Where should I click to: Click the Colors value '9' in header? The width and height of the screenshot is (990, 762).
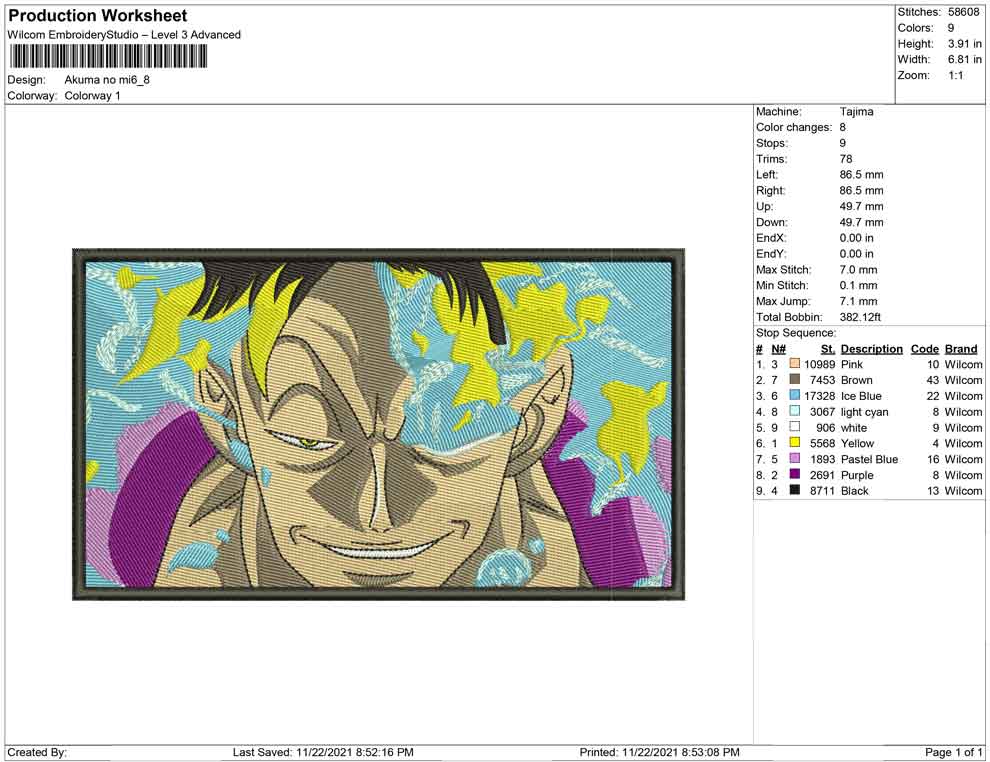(951, 28)
